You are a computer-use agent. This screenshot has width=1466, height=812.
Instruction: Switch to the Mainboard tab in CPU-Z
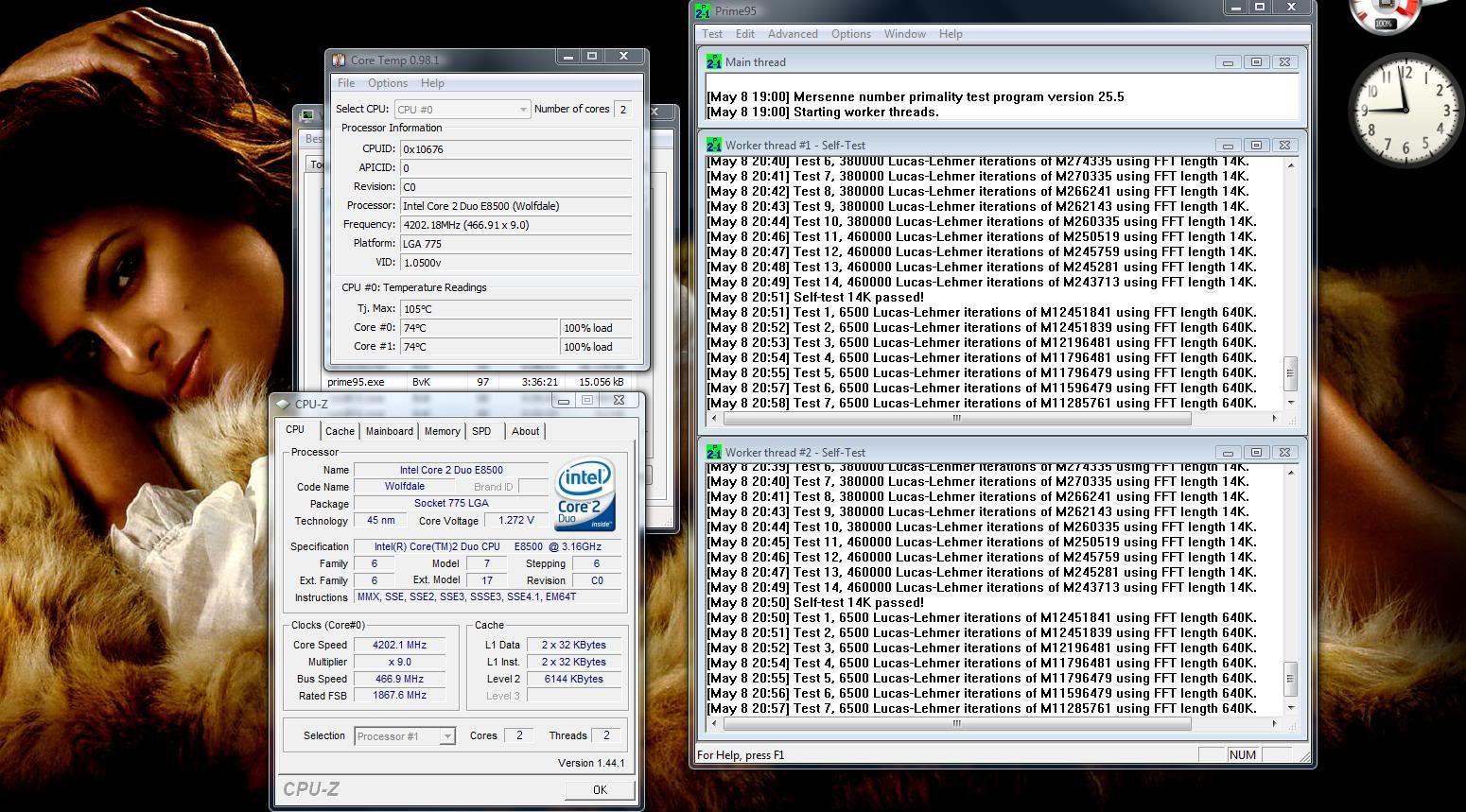[390, 431]
